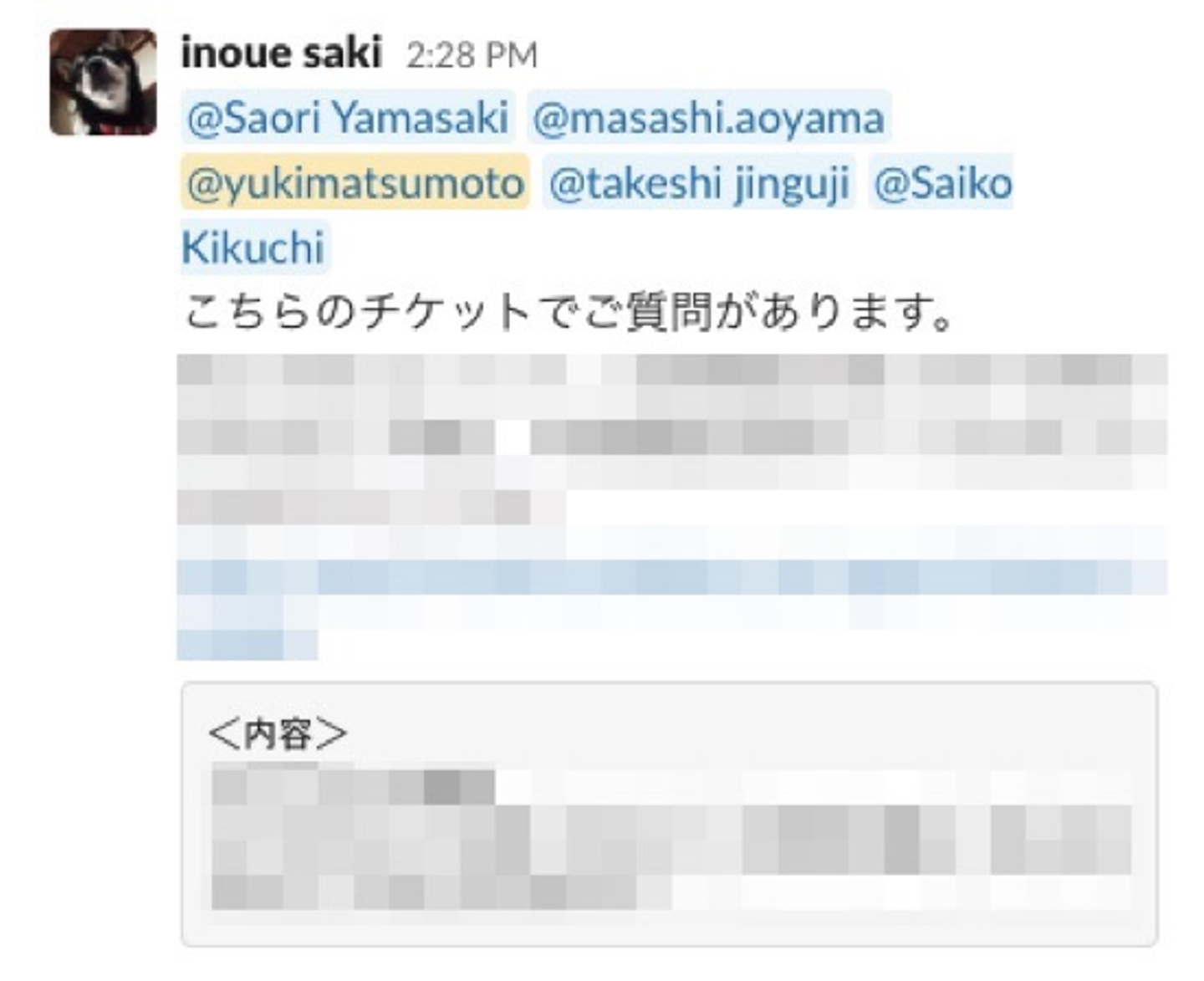Select the highlighted @yukimatsumoto mention
The image size is (1204, 981).
click(355, 182)
